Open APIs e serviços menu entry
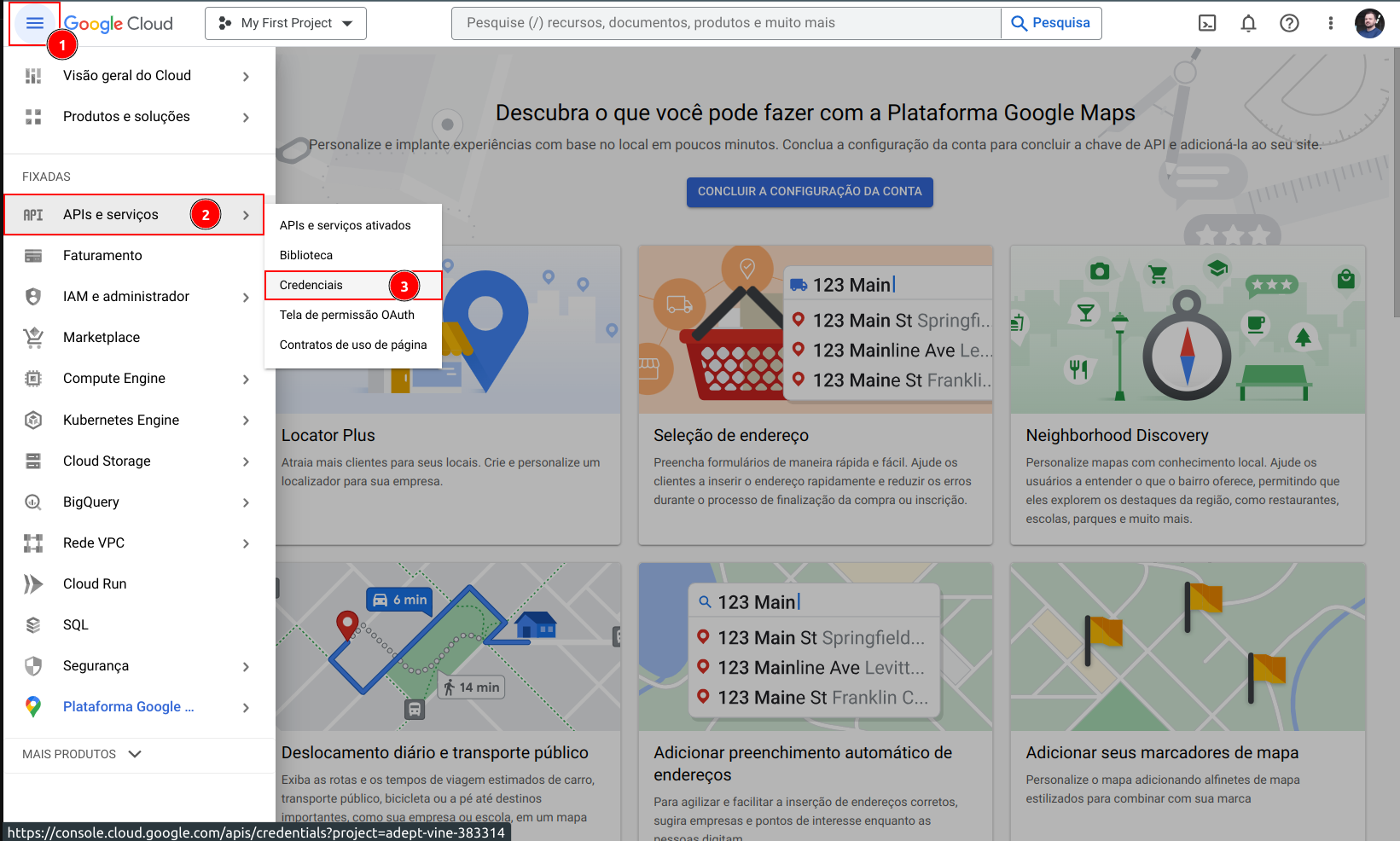1400x841 pixels. 134,215
